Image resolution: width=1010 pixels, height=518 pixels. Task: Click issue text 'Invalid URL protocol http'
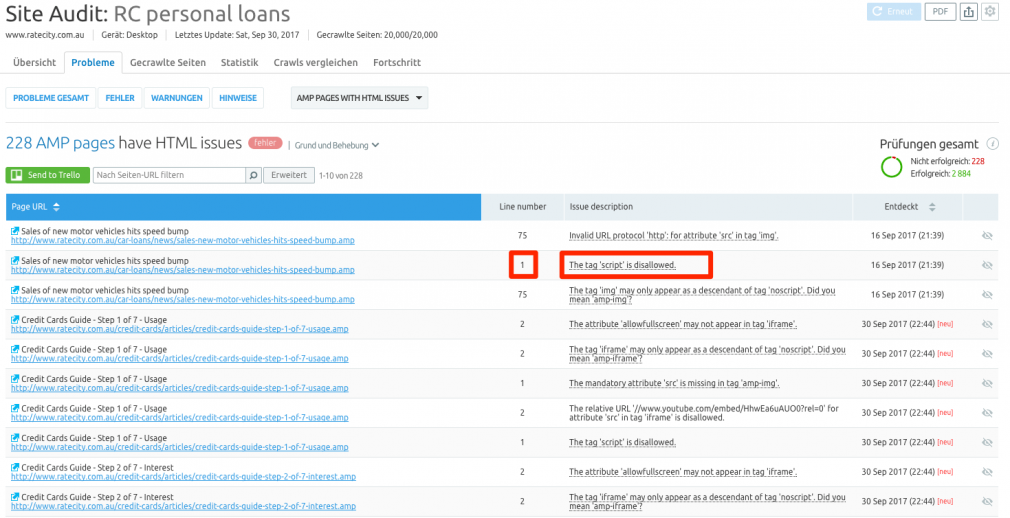[x=674, y=236]
